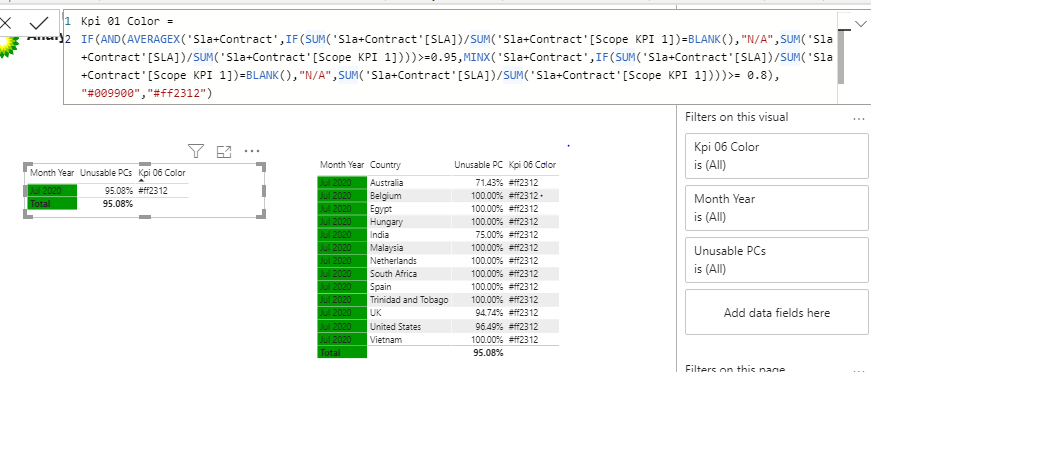Image resolution: width=1041 pixels, height=468 pixels.
Task: Select the green Jul 2020 cell for Australia
Action: click(342, 183)
